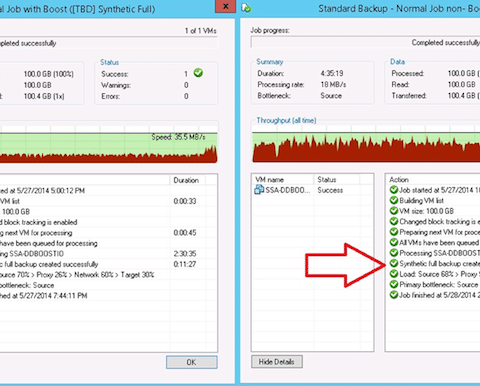
Task: Click the 0:00:33 duration value
Action: pyautogui.click(x=185, y=201)
